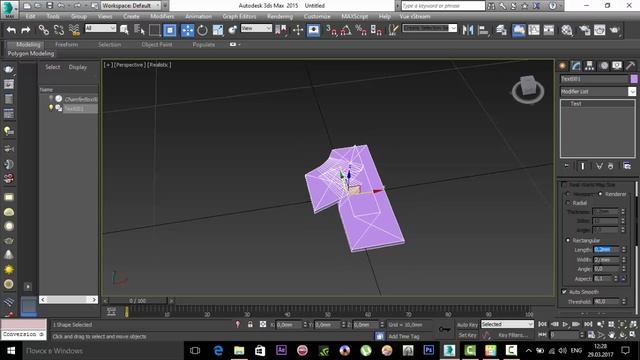Open the key filter 'Selected' dropdown
The height and width of the screenshot is (360, 640).
(x=507, y=324)
